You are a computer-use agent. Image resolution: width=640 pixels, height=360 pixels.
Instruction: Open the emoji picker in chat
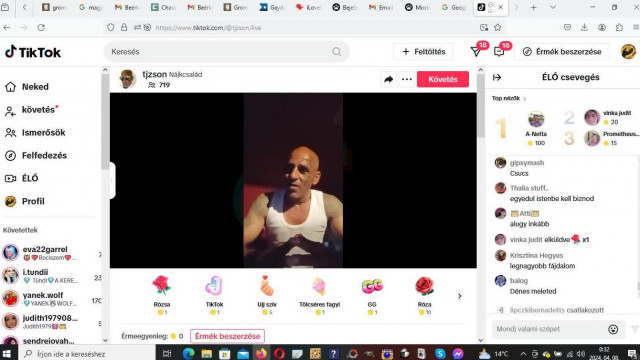pos(613,329)
